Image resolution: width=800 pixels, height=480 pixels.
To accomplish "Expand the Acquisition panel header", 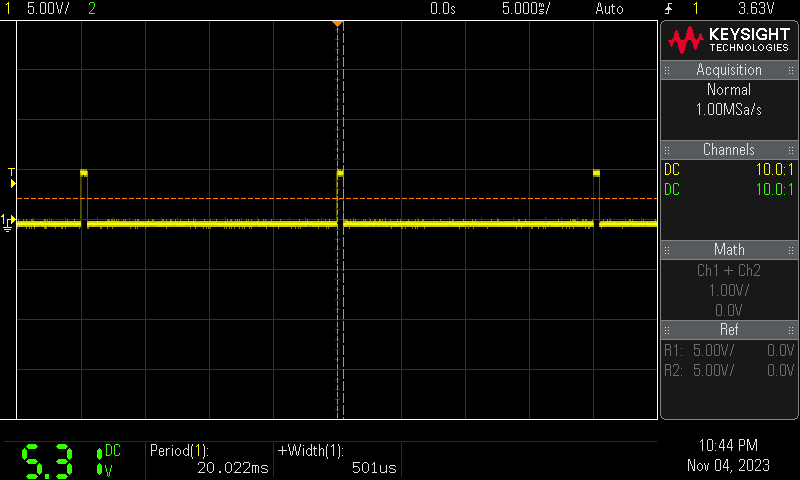I will [x=729, y=70].
